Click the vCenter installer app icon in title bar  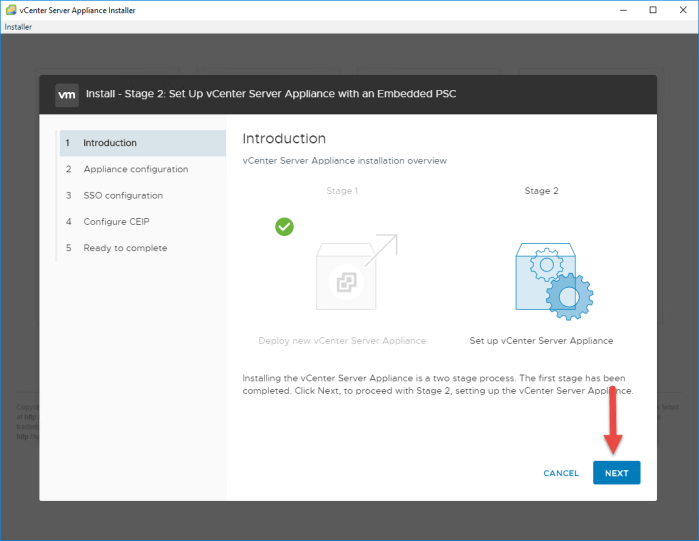click(x=10, y=10)
